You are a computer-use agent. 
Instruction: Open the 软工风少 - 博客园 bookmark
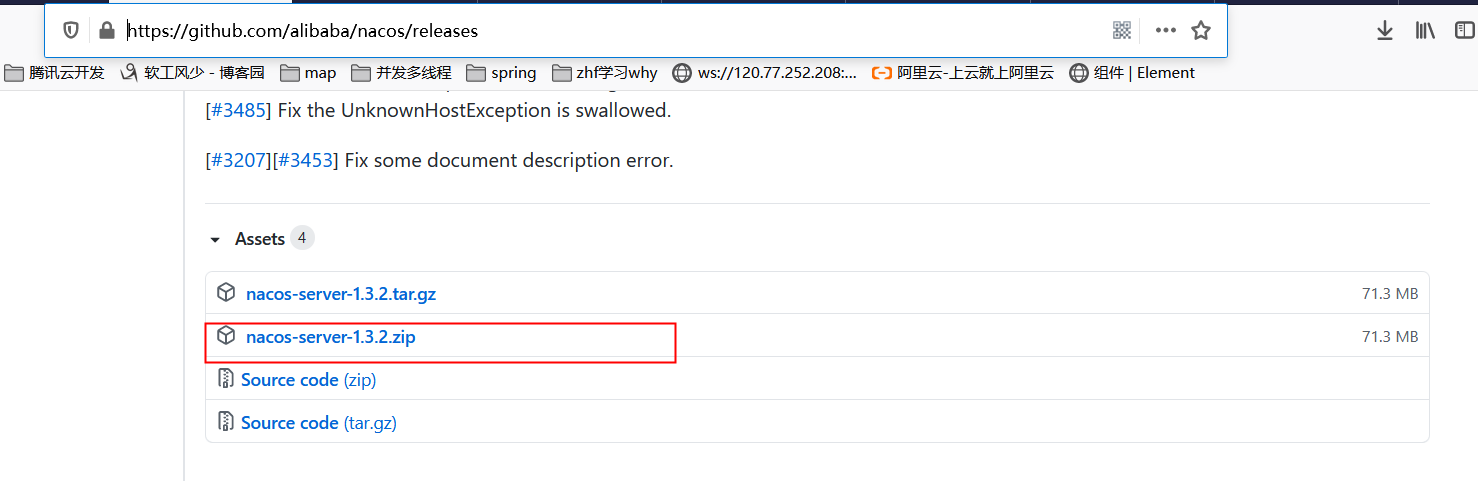193,73
